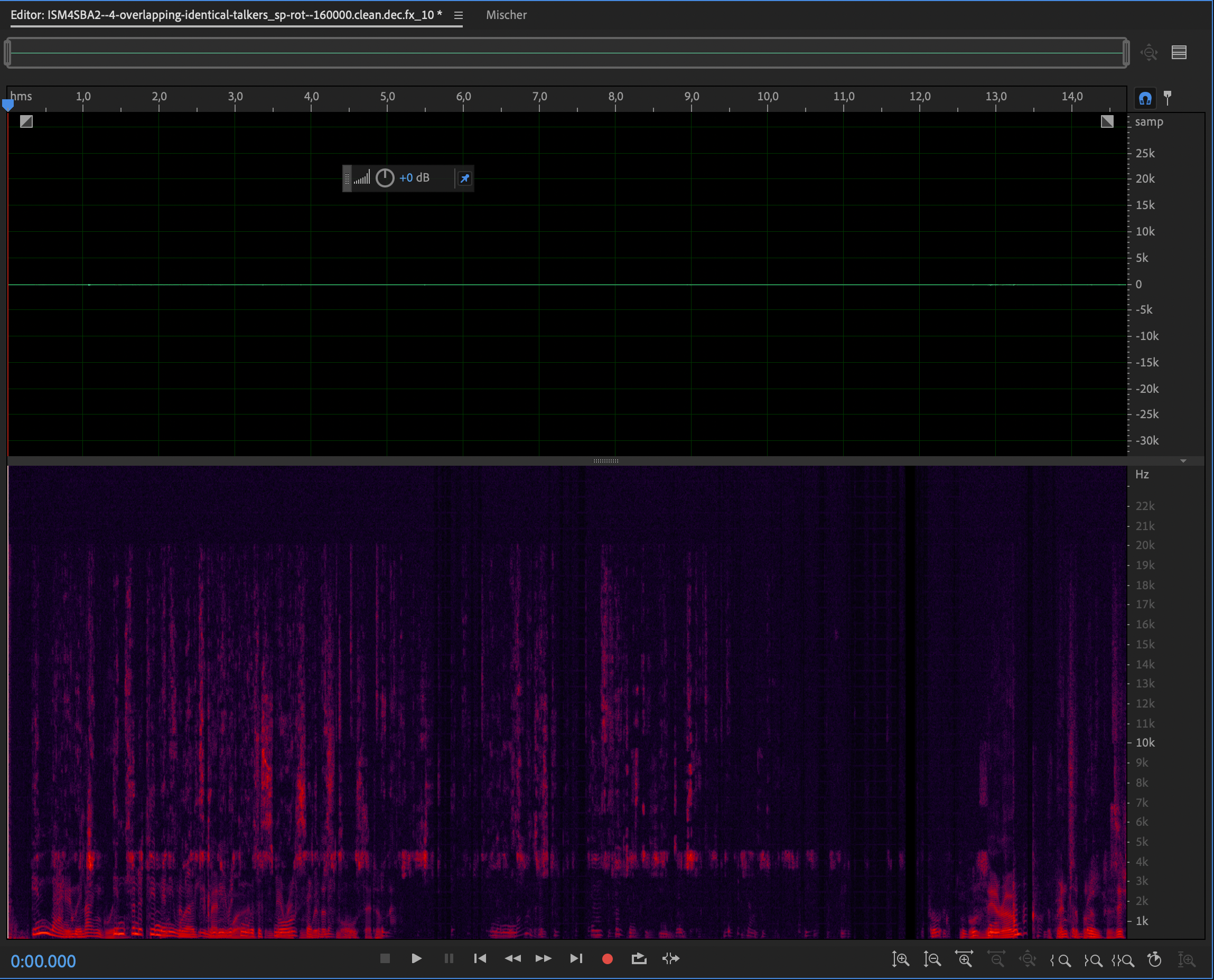Click Zoom In Time icon

point(964,959)
